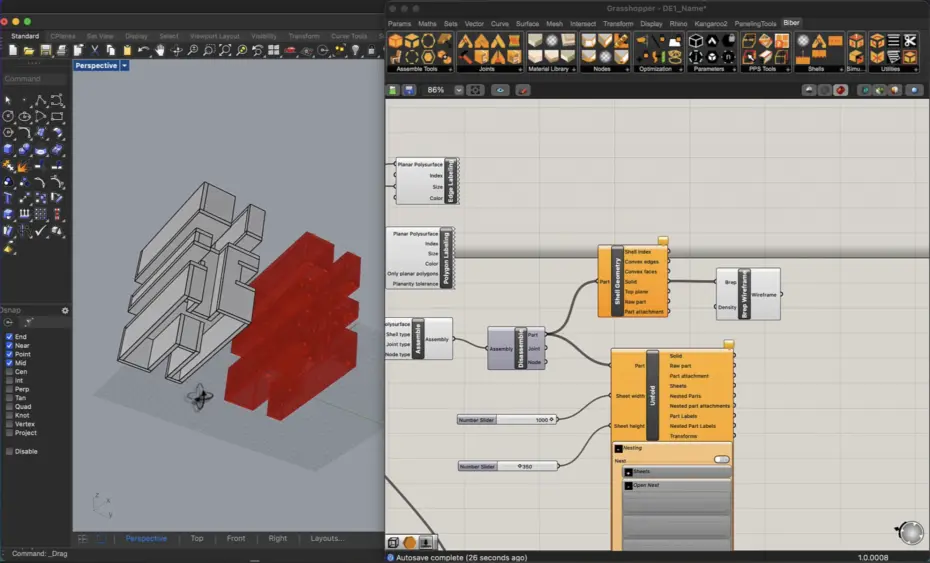930x563 pixels.
Task: Open the Params tab in Grasshopper
Action: coord(399,24)
